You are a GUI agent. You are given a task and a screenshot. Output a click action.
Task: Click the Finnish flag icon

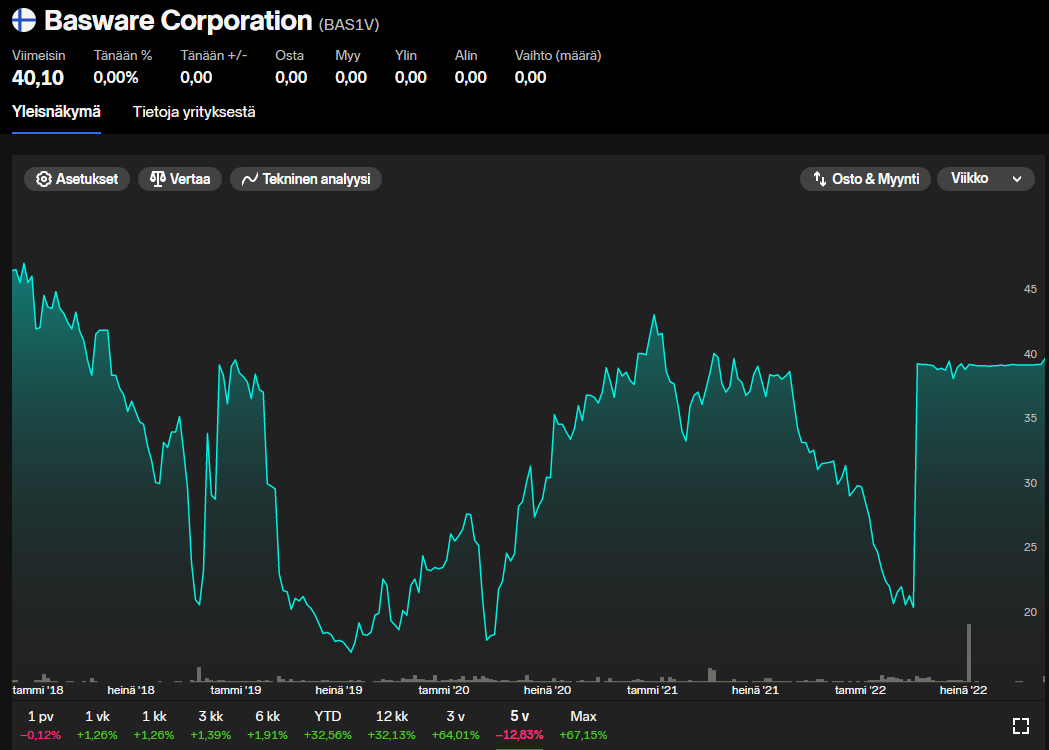click(24, 20)
